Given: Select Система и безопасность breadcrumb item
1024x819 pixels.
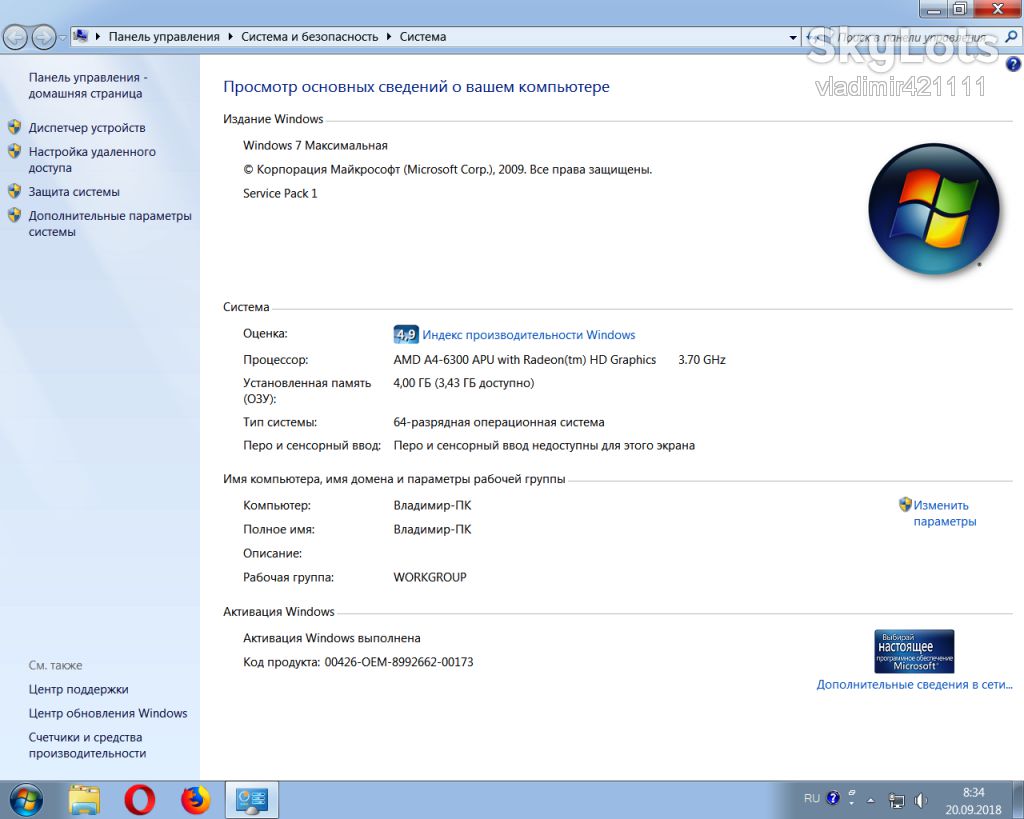Looking at the screenshot, I should (x=310, y=37).
